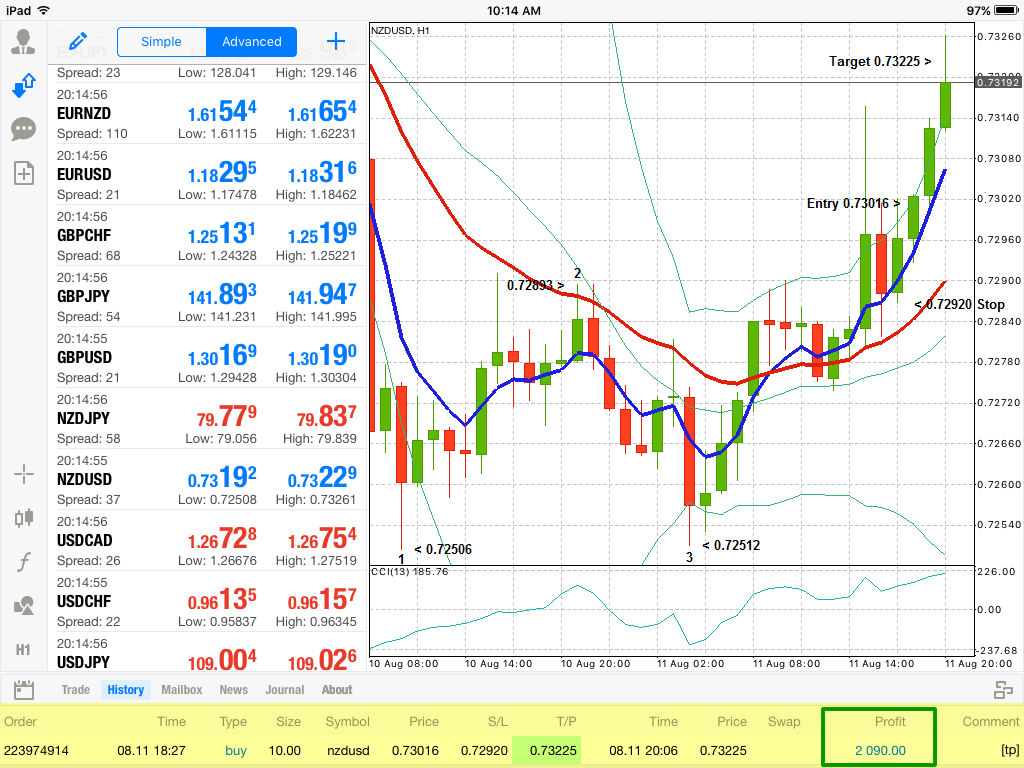Image resolution: width=1024 pixels, height=768 pixels.
Task: Tap the profit value 2 090.00
Action: [x=880, y=750]
